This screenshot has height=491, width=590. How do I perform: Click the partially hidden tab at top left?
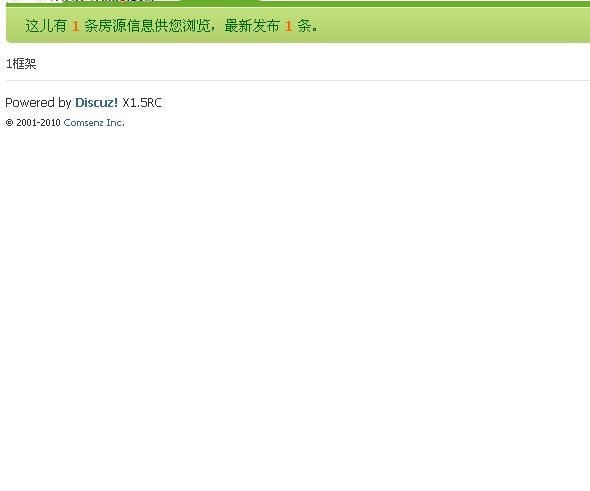point(93,1)
